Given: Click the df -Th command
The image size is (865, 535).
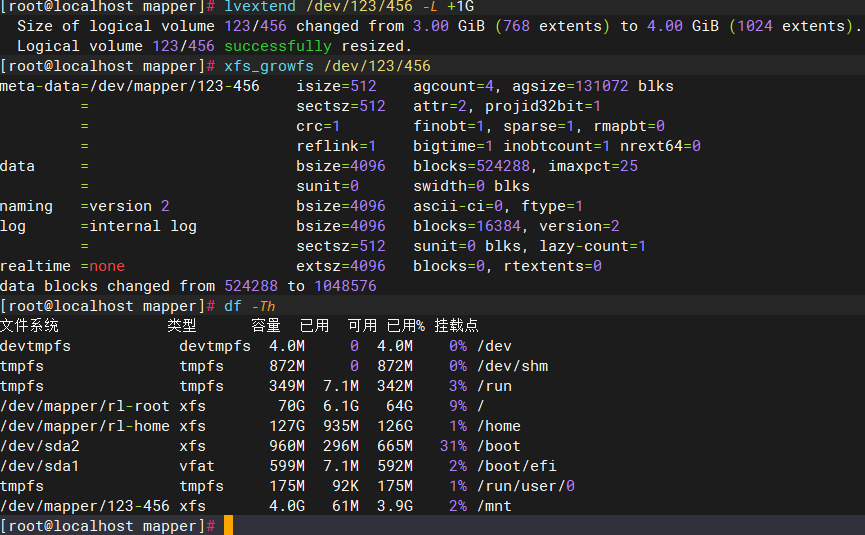Looking at the screenshot, I should pyautogui.click(x=249, y=306).
